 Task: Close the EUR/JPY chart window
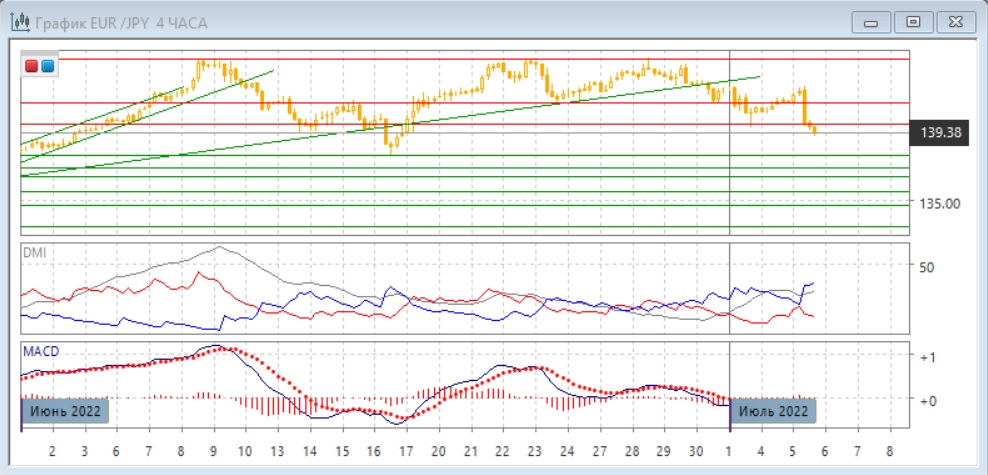tap(954, 21)
